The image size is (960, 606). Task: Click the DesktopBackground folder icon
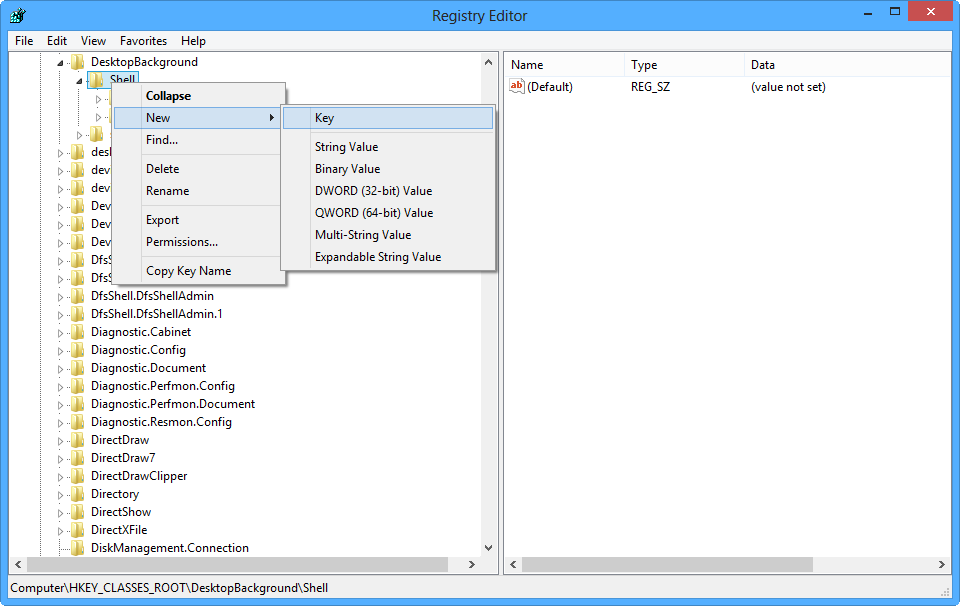[x=78, y=62]
